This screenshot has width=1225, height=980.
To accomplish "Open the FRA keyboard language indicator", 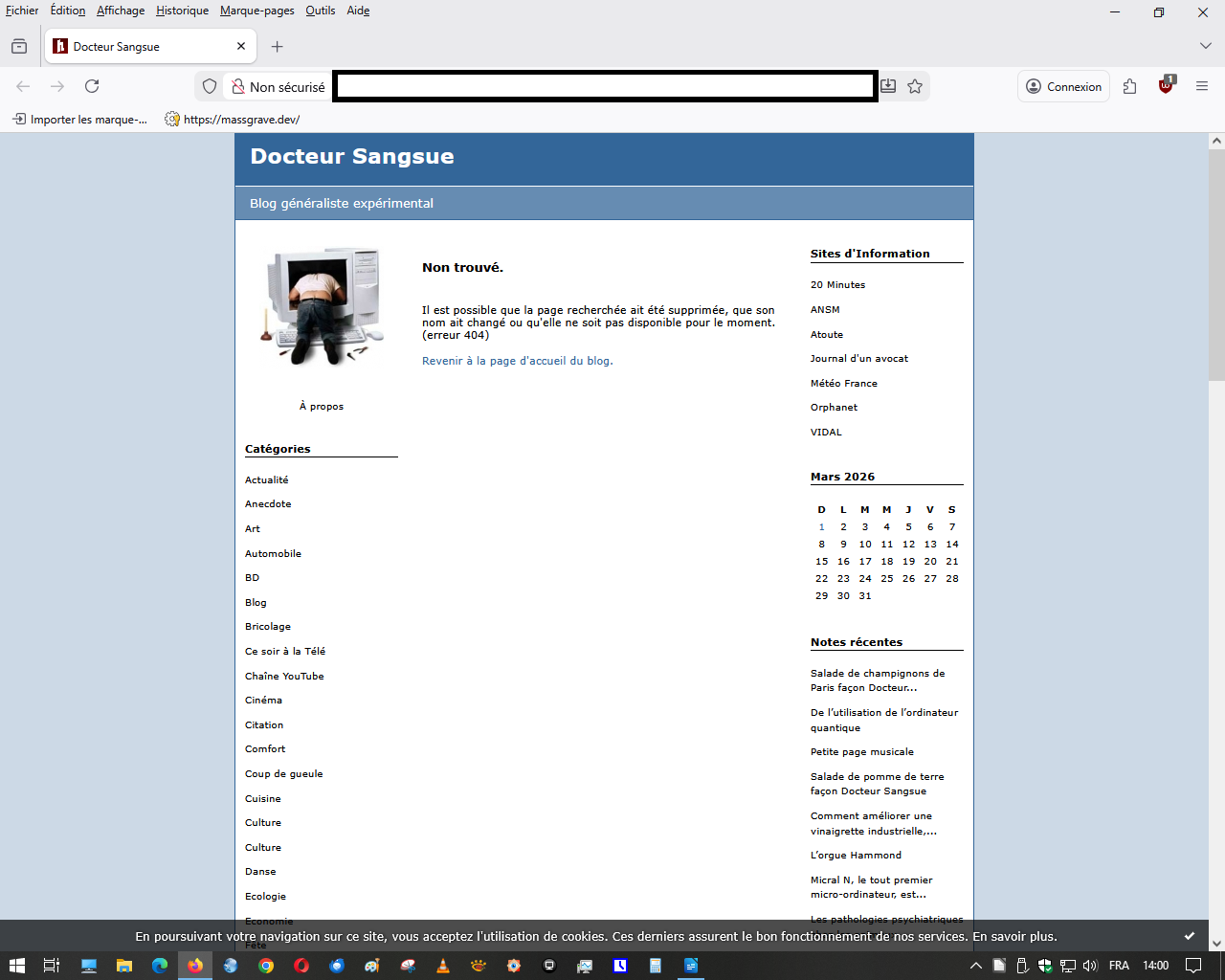I will point(1119,966).
